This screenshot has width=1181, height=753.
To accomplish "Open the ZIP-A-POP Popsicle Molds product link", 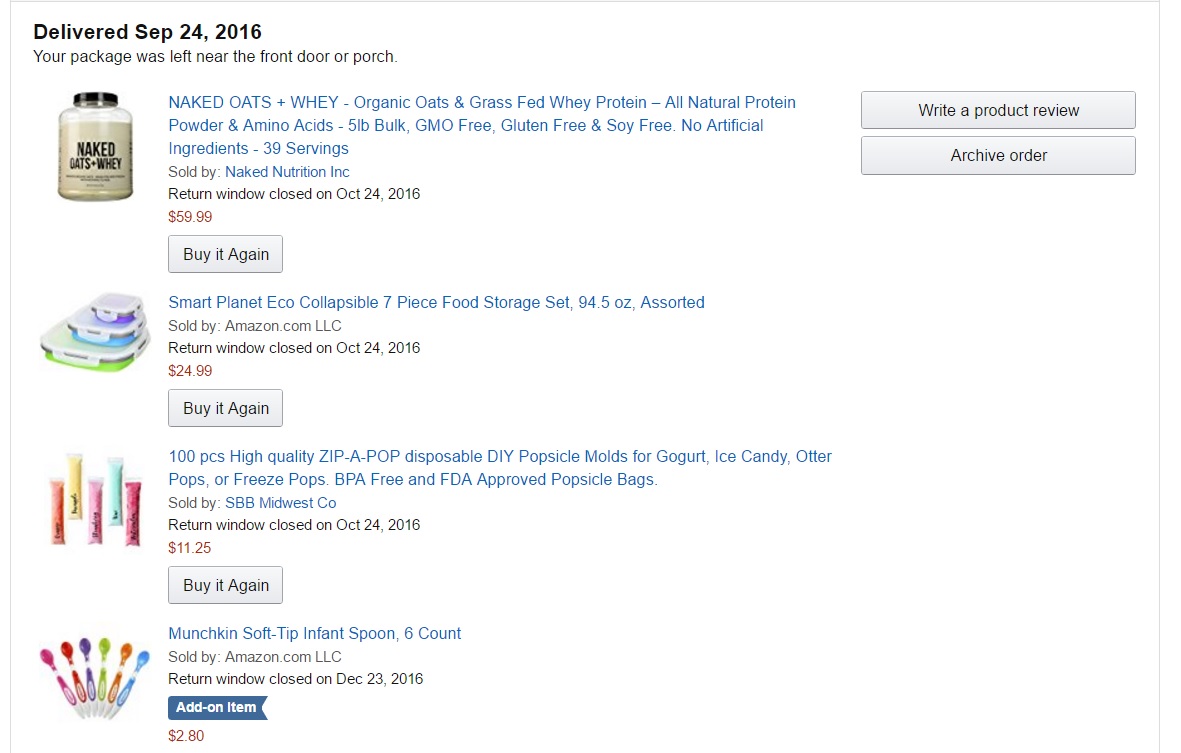I will point(499,468).
